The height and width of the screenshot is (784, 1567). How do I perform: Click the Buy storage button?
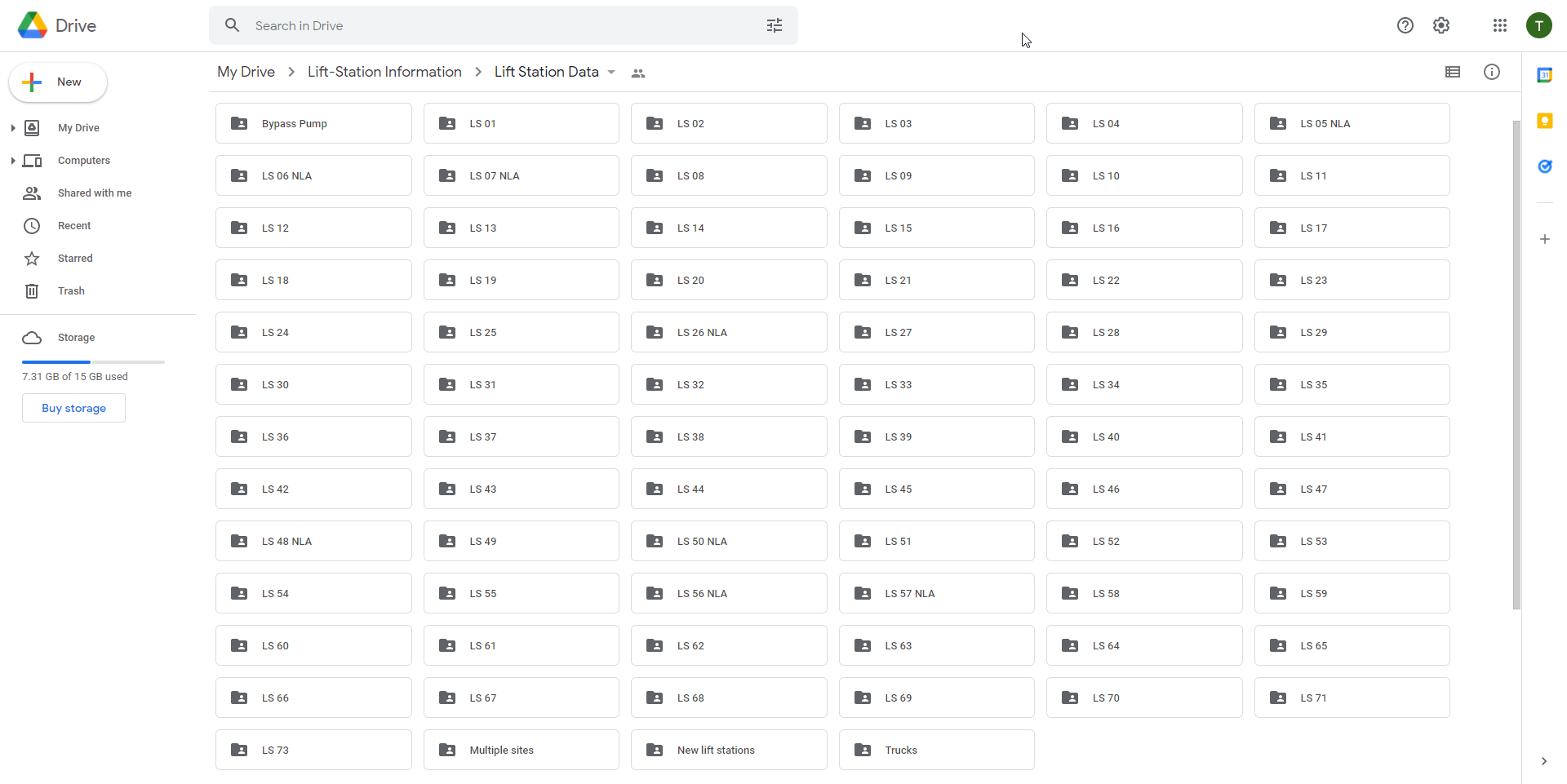click(73, 408)
